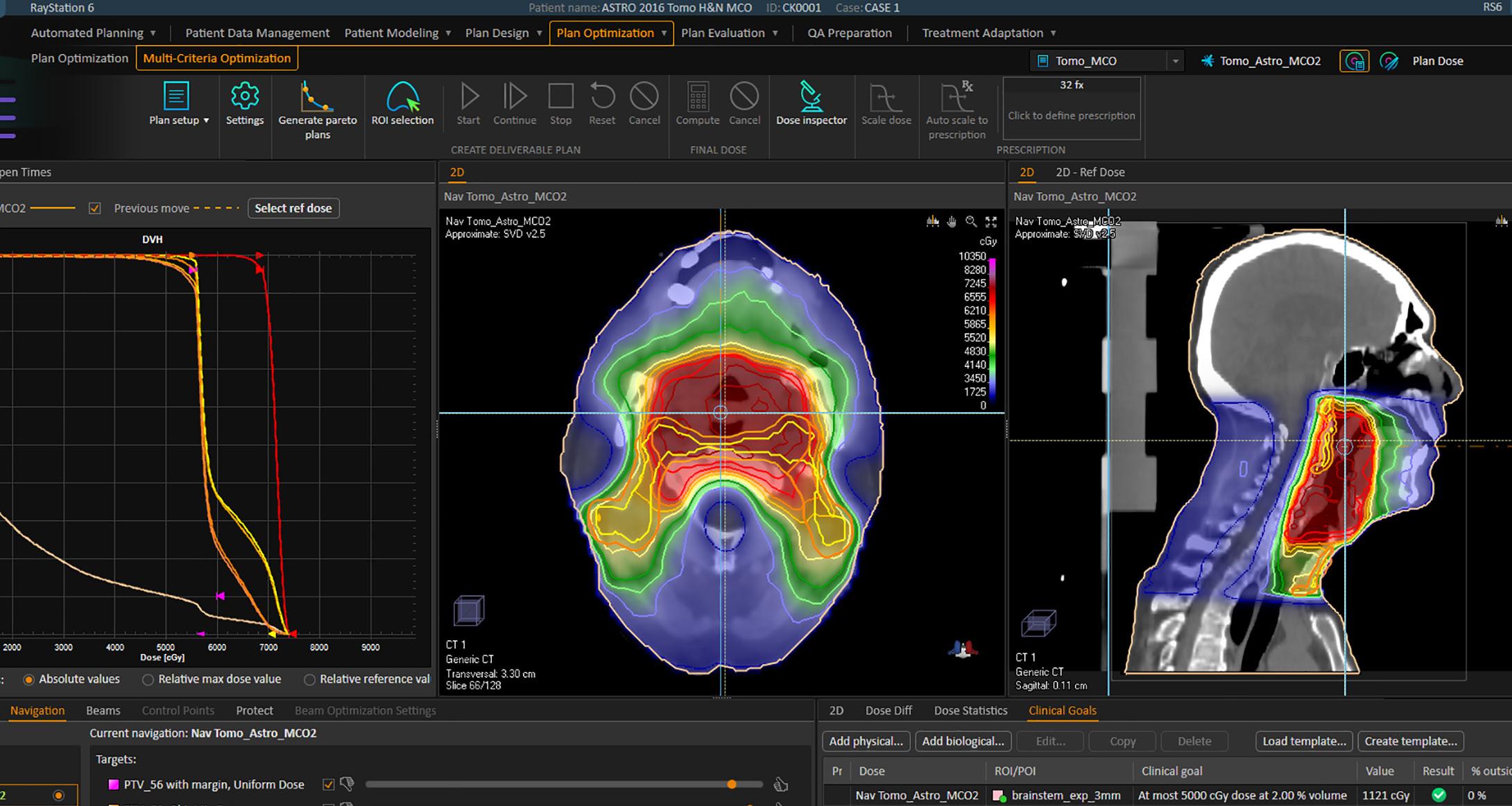Viewport: 1512px width, 806px height.
Task: Open the Dose inspector tool
Action: pos(811,98)
